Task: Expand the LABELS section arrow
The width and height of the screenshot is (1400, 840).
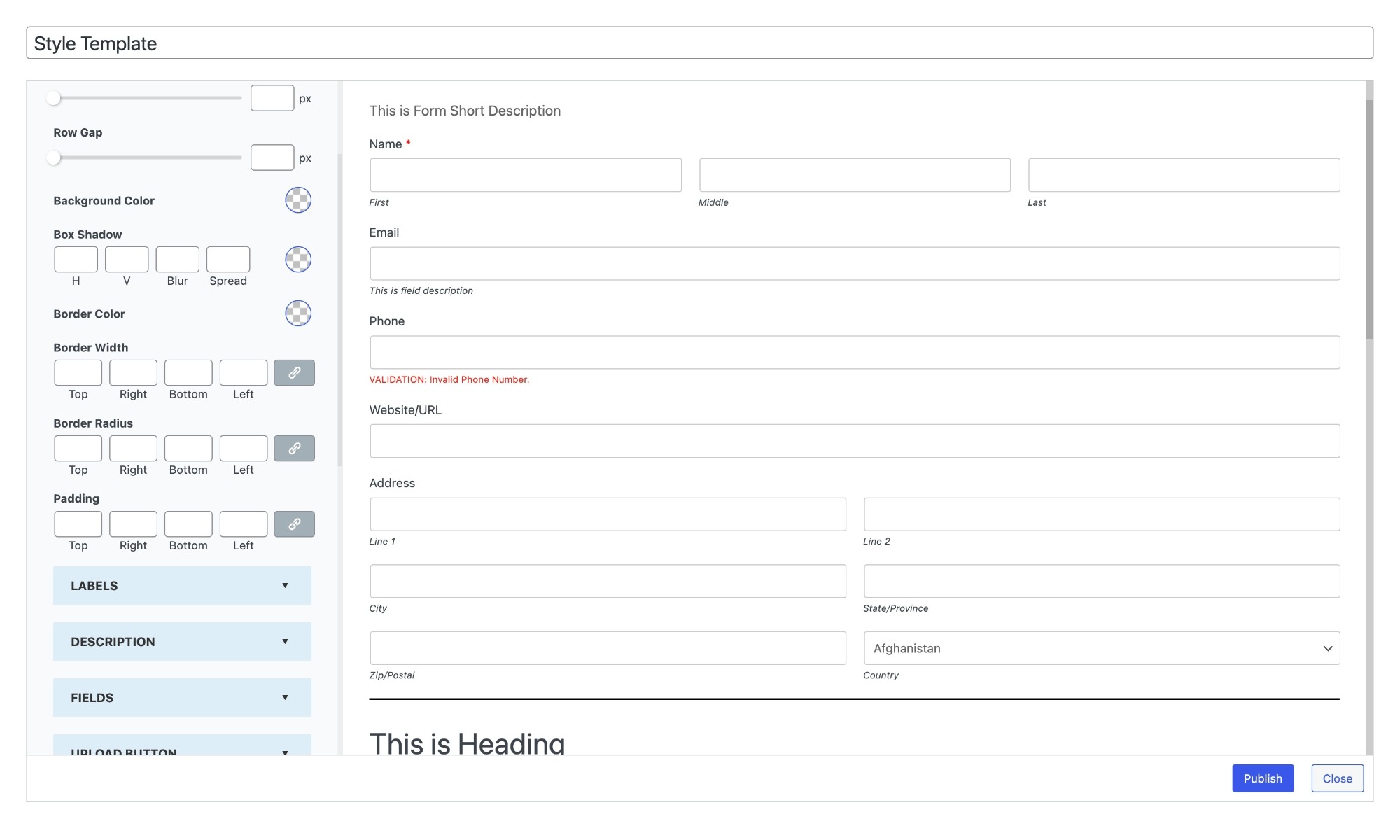Action: tap(286, 585)
